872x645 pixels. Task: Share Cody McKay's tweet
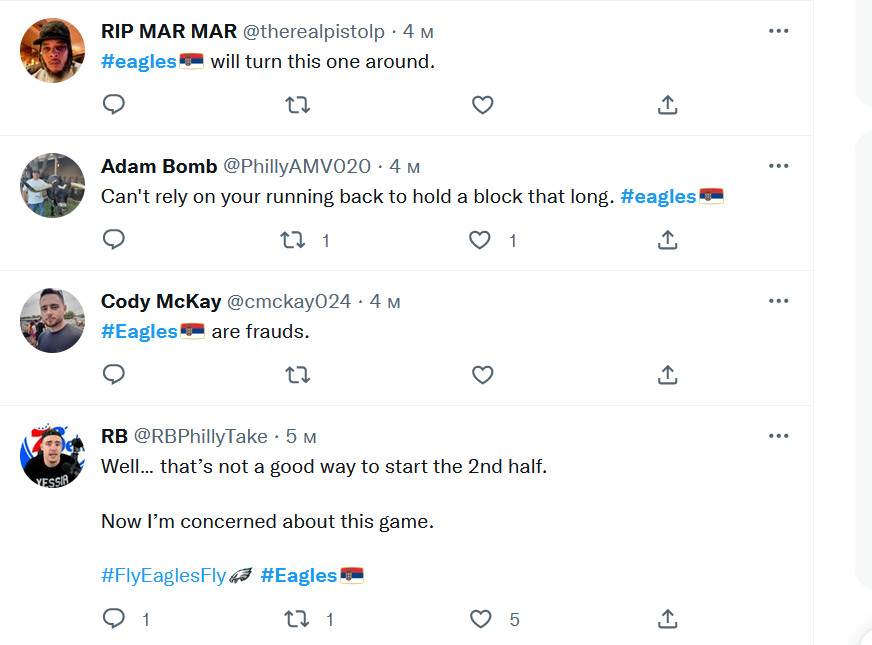668,374
